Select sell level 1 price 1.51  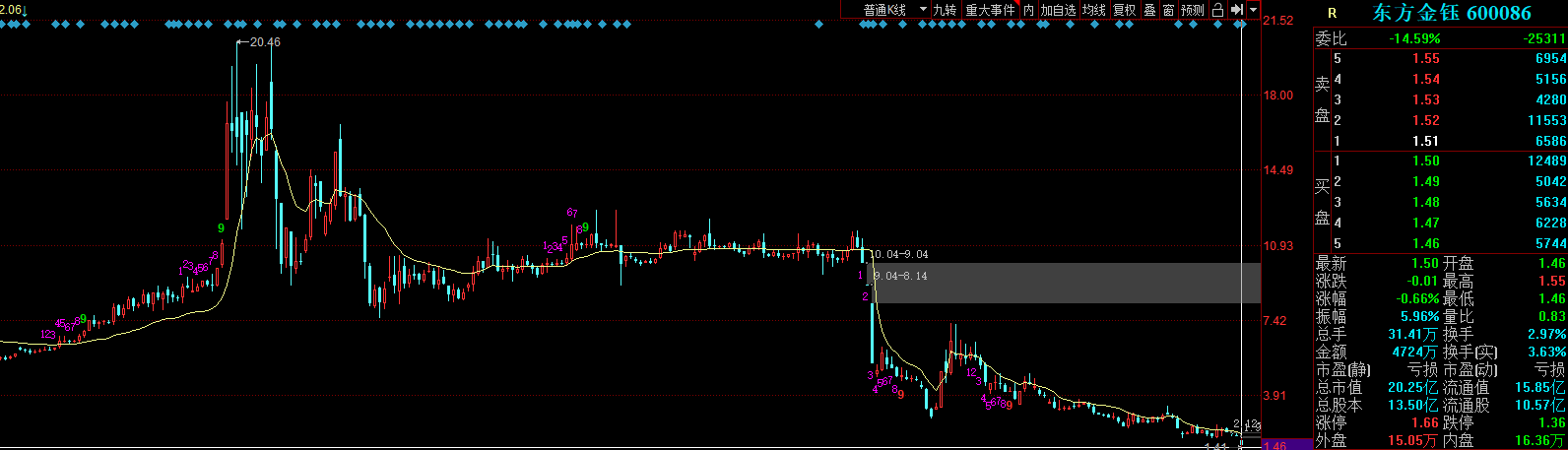point(1426,141)
